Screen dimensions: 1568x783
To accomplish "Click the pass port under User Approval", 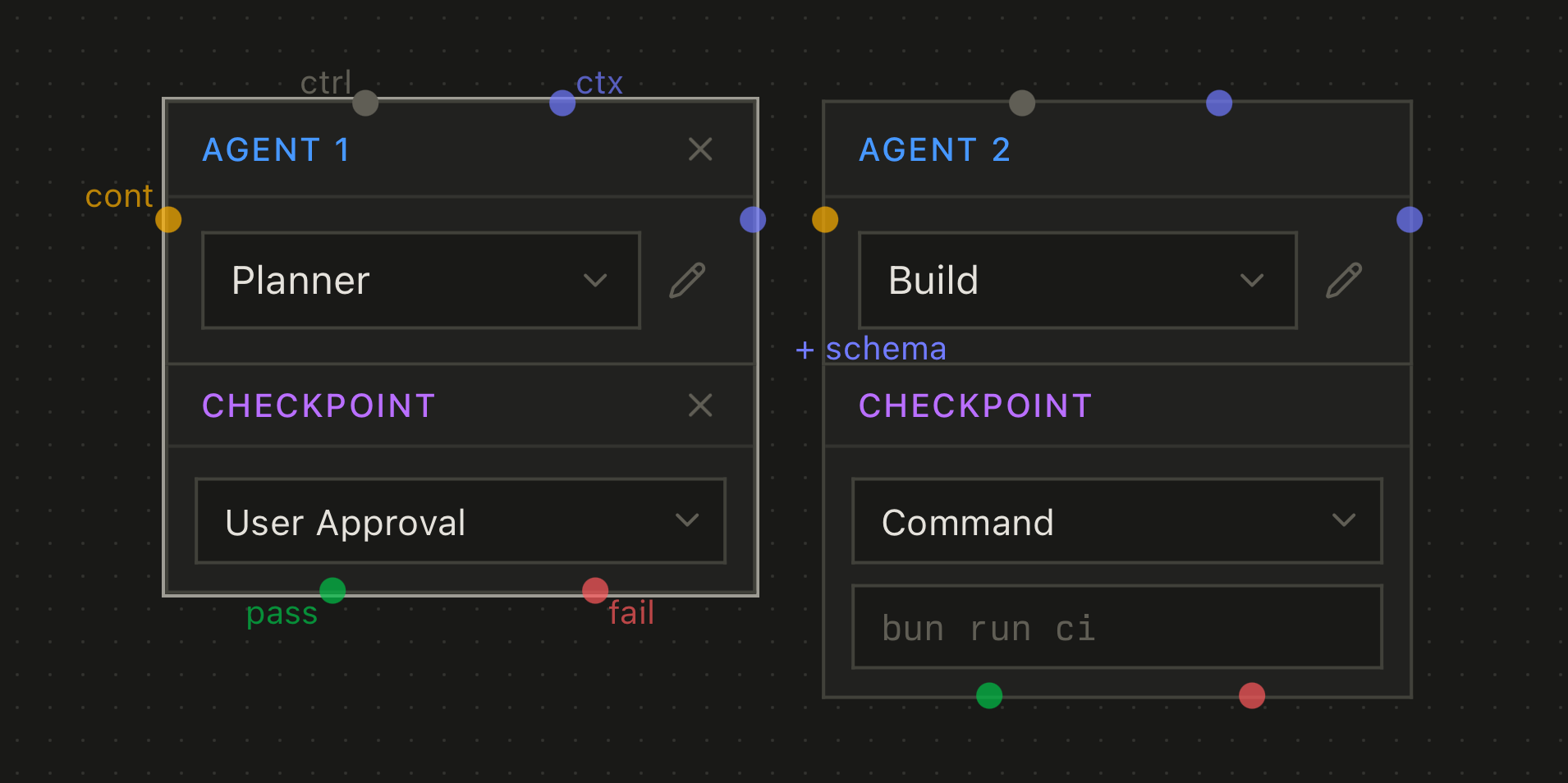I will [x=332, y=589].
